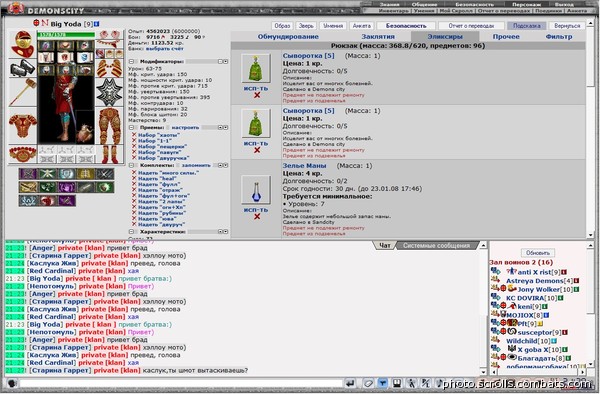
Task: Collapse the Приемы section with its minus box
Action: pyautogui.click(x=131, y=127)
